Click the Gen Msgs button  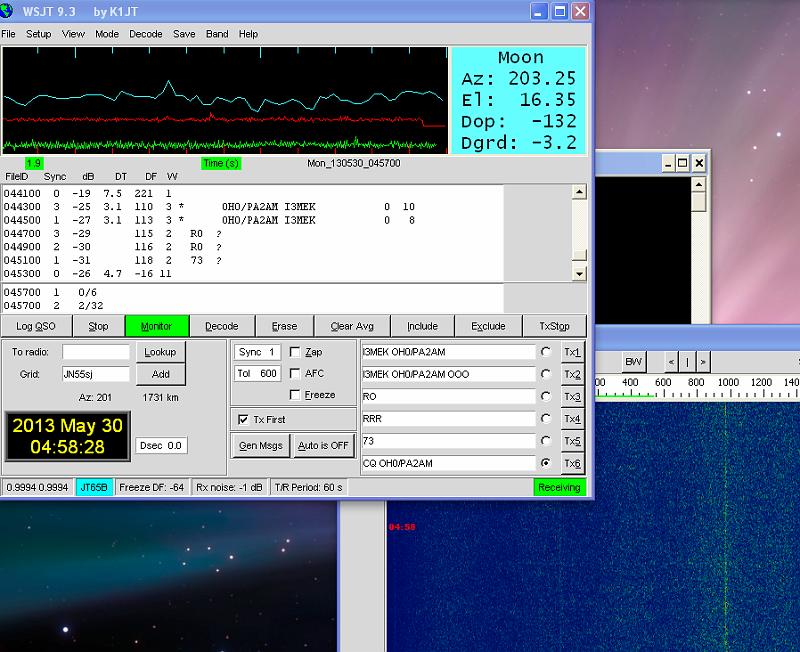click(x=261, y=445)
